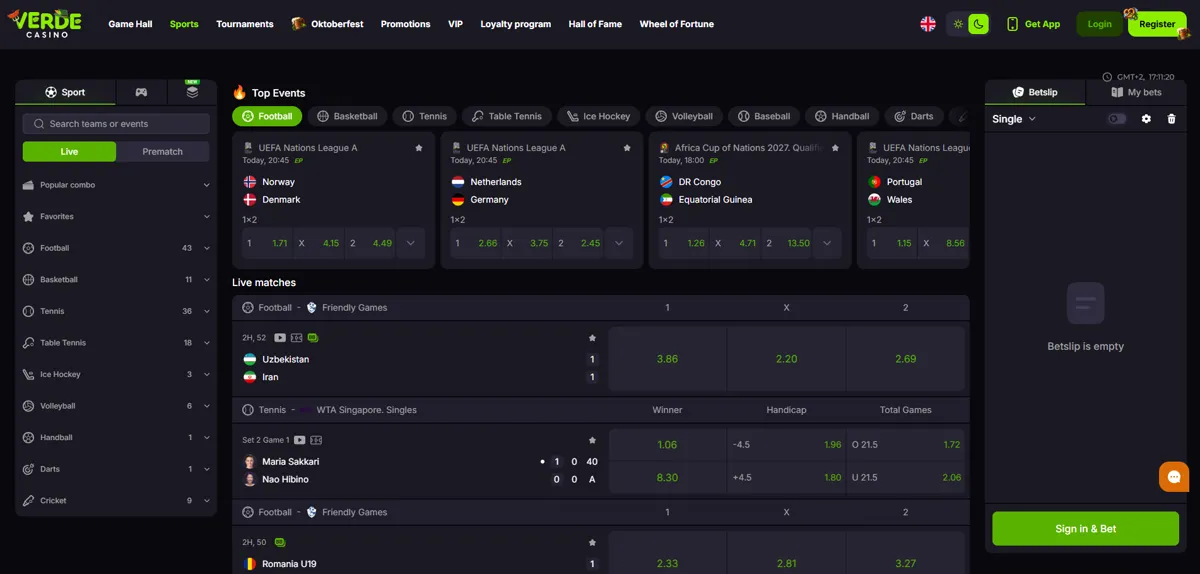Select the Handball sport chip

pyautogui.click(x=842, y=116)
